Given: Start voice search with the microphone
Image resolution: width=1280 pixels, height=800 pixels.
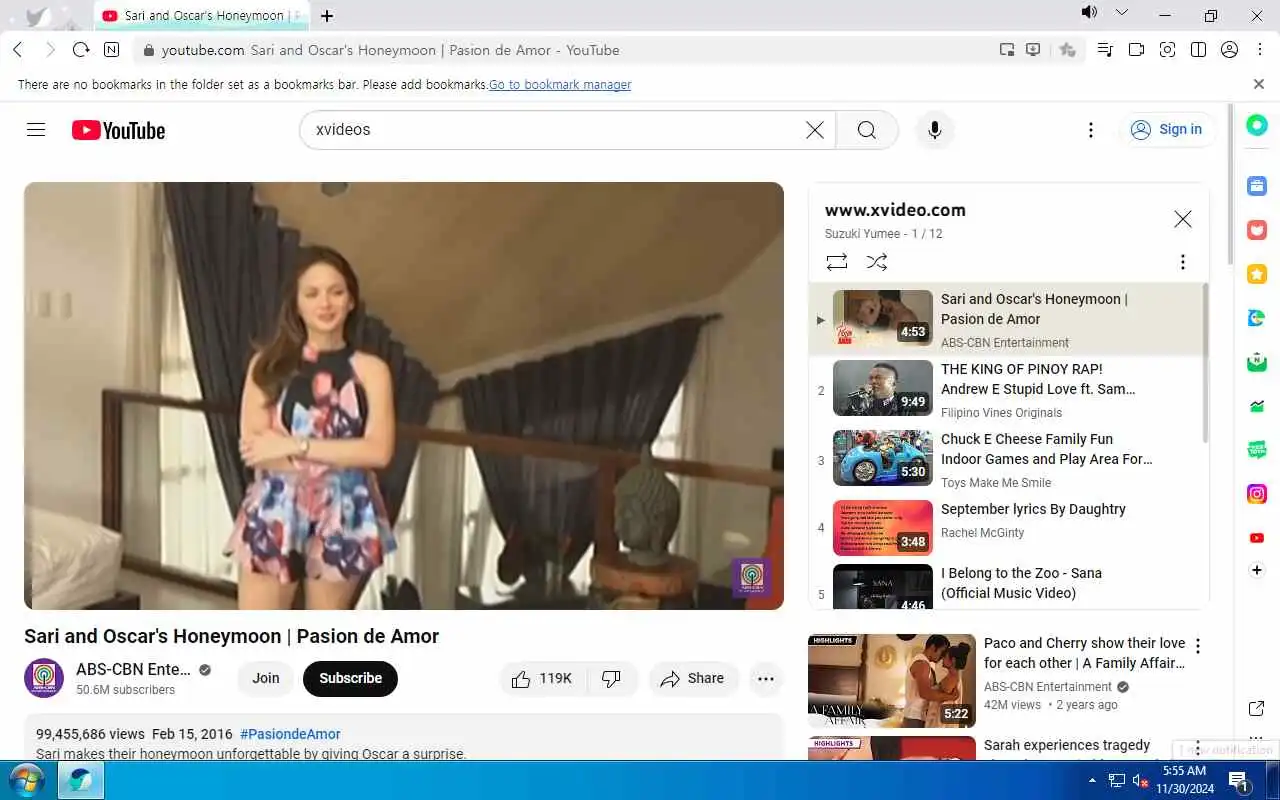Looking at the screenshot, I should click(x=935, y=130).
